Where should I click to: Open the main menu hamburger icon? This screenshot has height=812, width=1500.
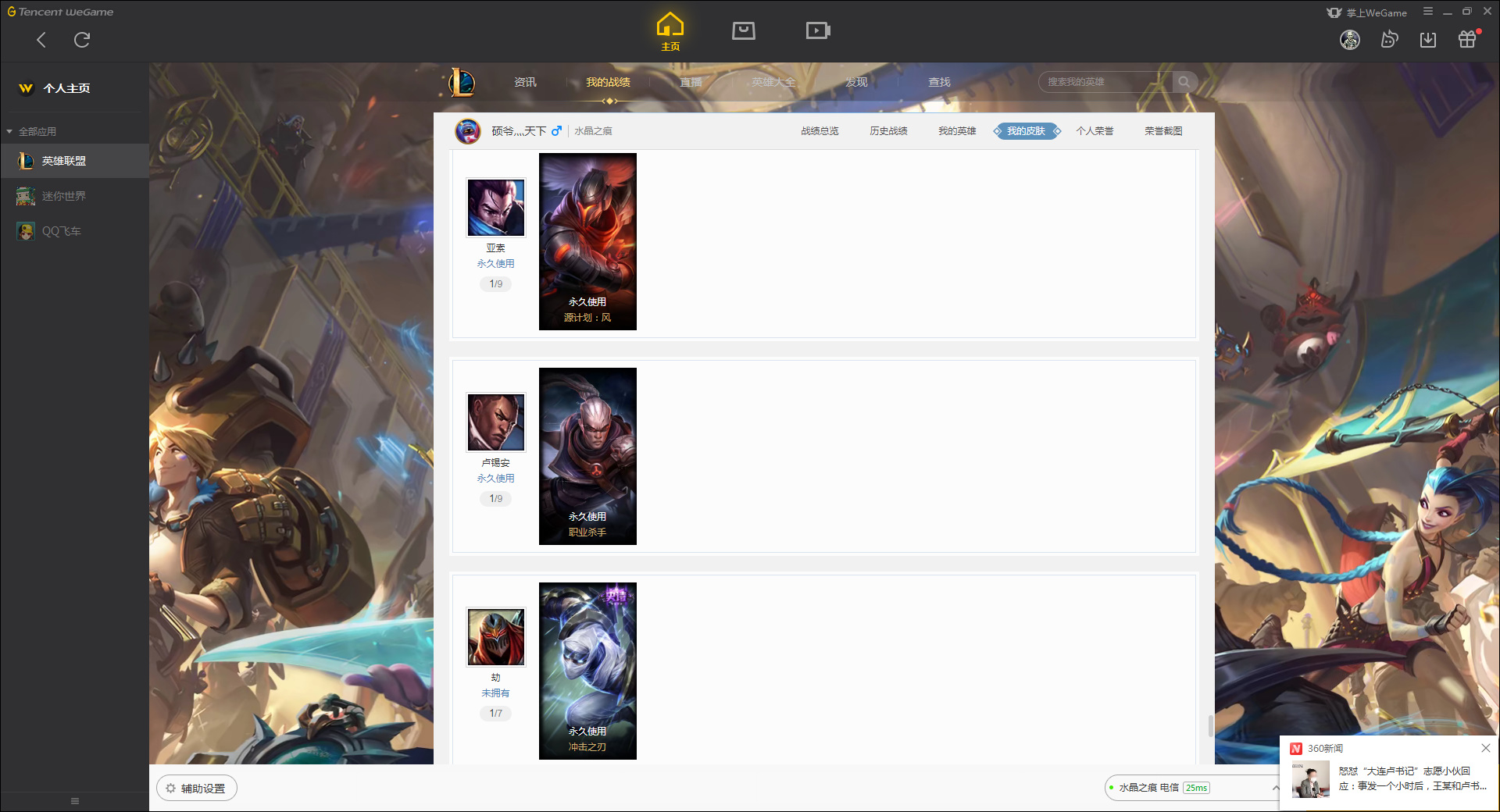click(x=1428, y=12)
